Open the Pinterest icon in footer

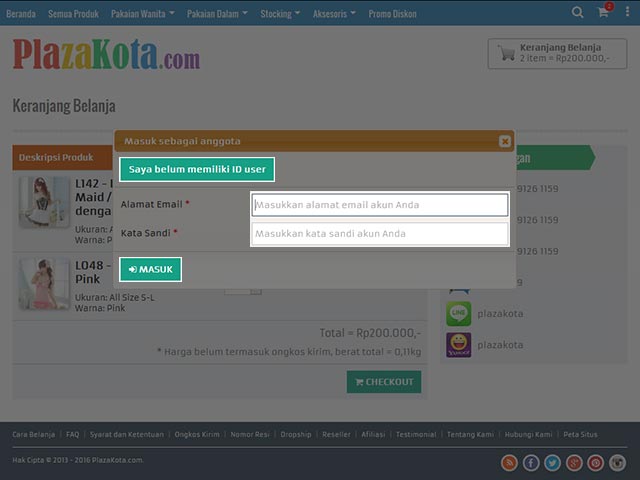[596, 462]
